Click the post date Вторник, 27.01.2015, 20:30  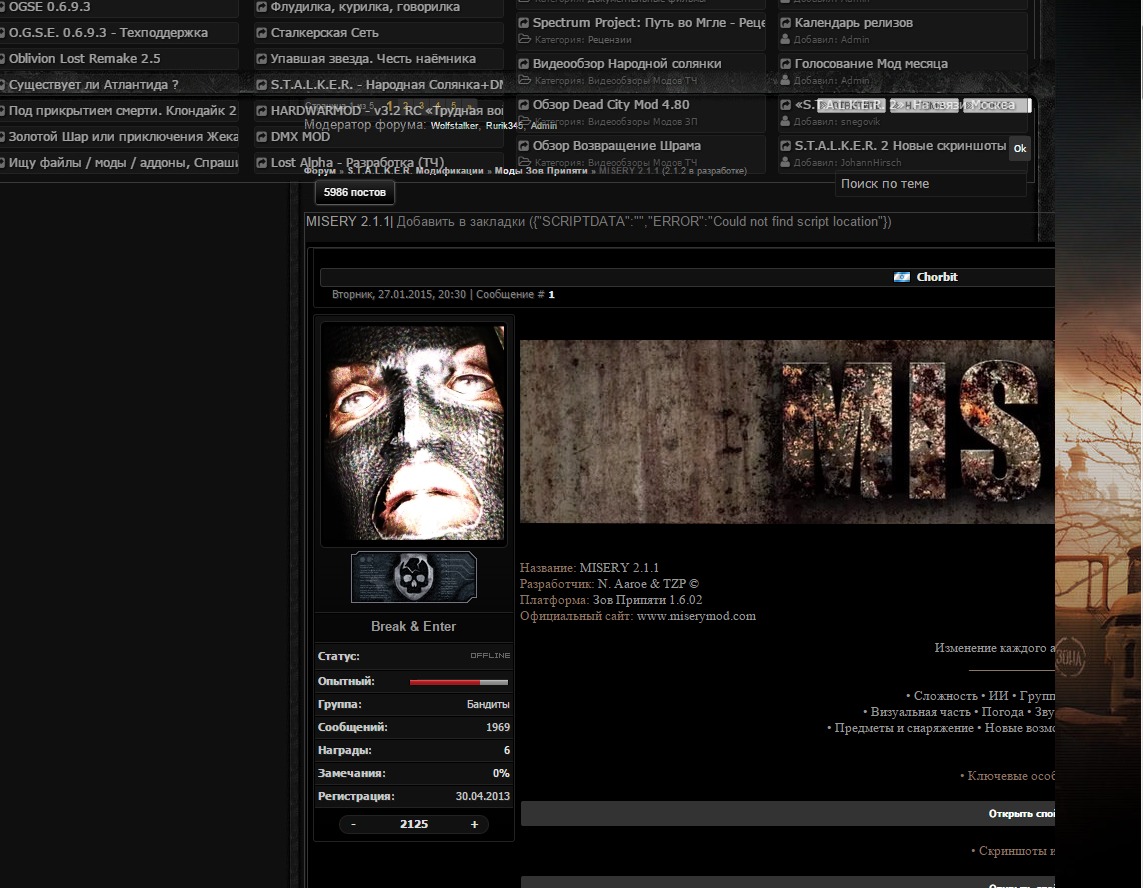tap(399, 295)
